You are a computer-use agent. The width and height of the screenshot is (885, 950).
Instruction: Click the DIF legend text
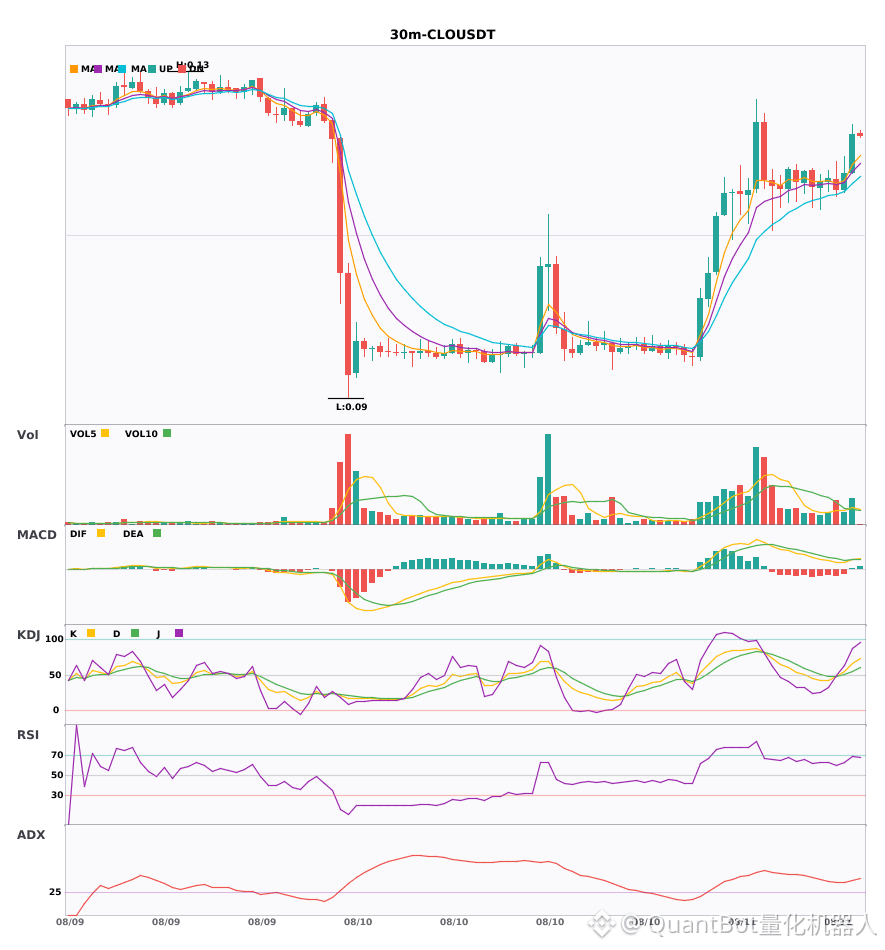tap(78, 534)
